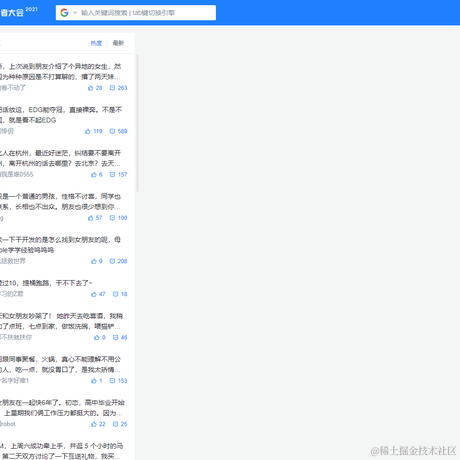Visit author profile ending in 拯救世界
This screenshot has height=460, width=460.
tap(13, 261)
